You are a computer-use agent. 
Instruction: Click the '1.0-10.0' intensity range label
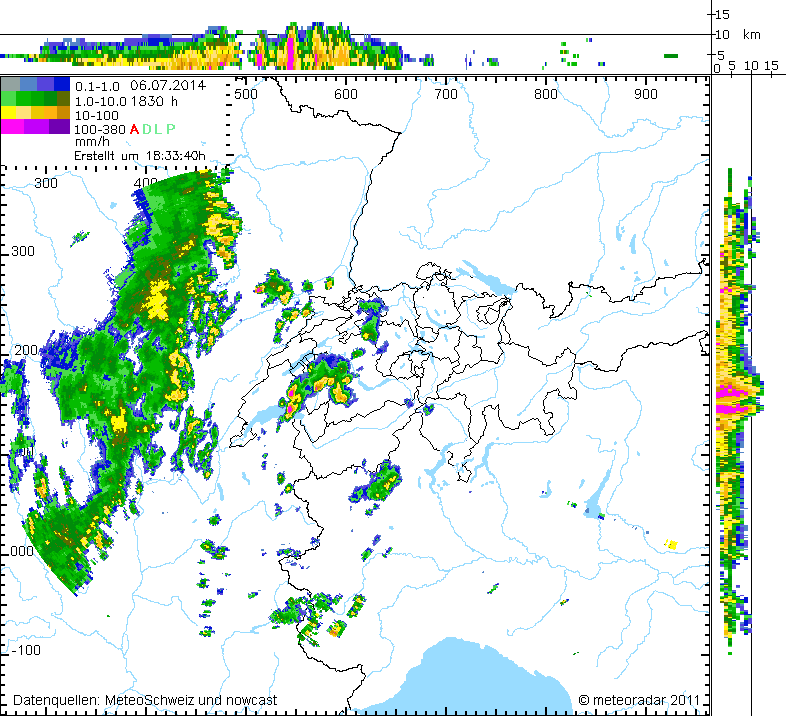pyautogui.click(x=101, y=102)
